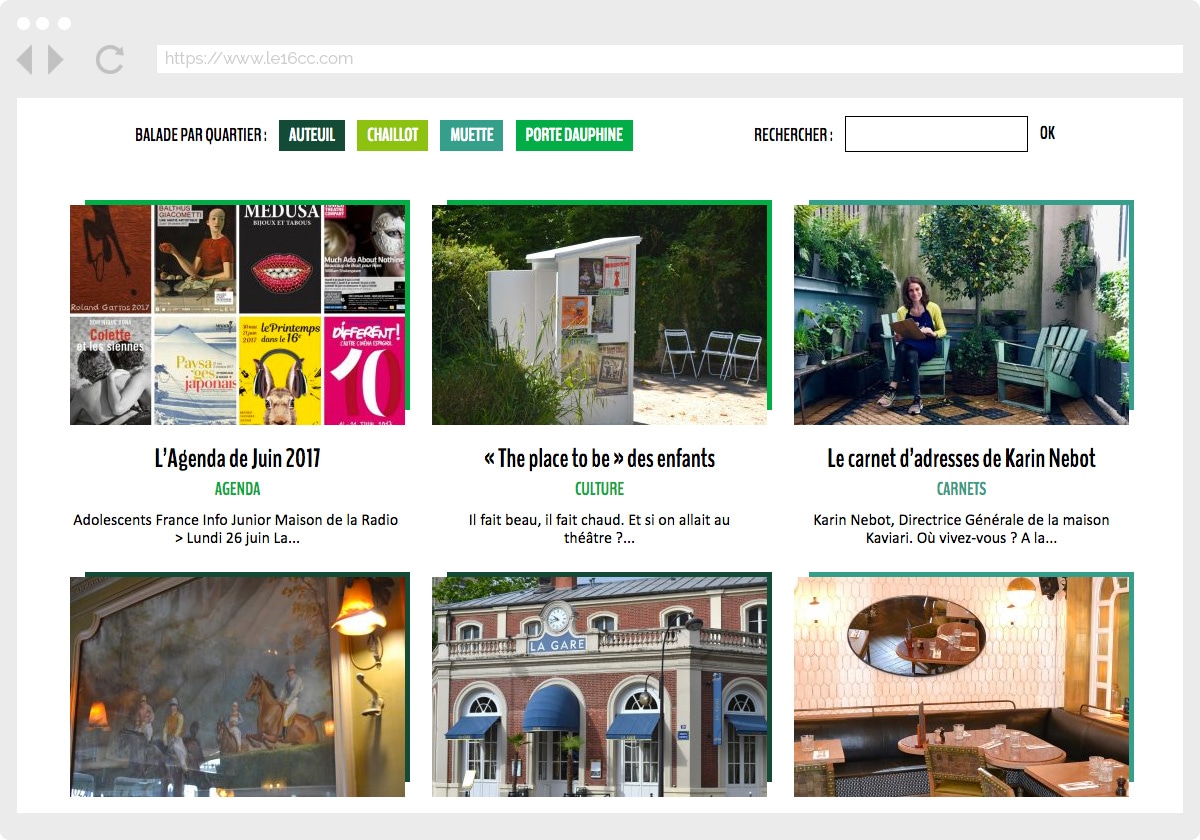Select the Muette quartier filter
Screen dimensions: 1200x840
click(x=471, y=135)
